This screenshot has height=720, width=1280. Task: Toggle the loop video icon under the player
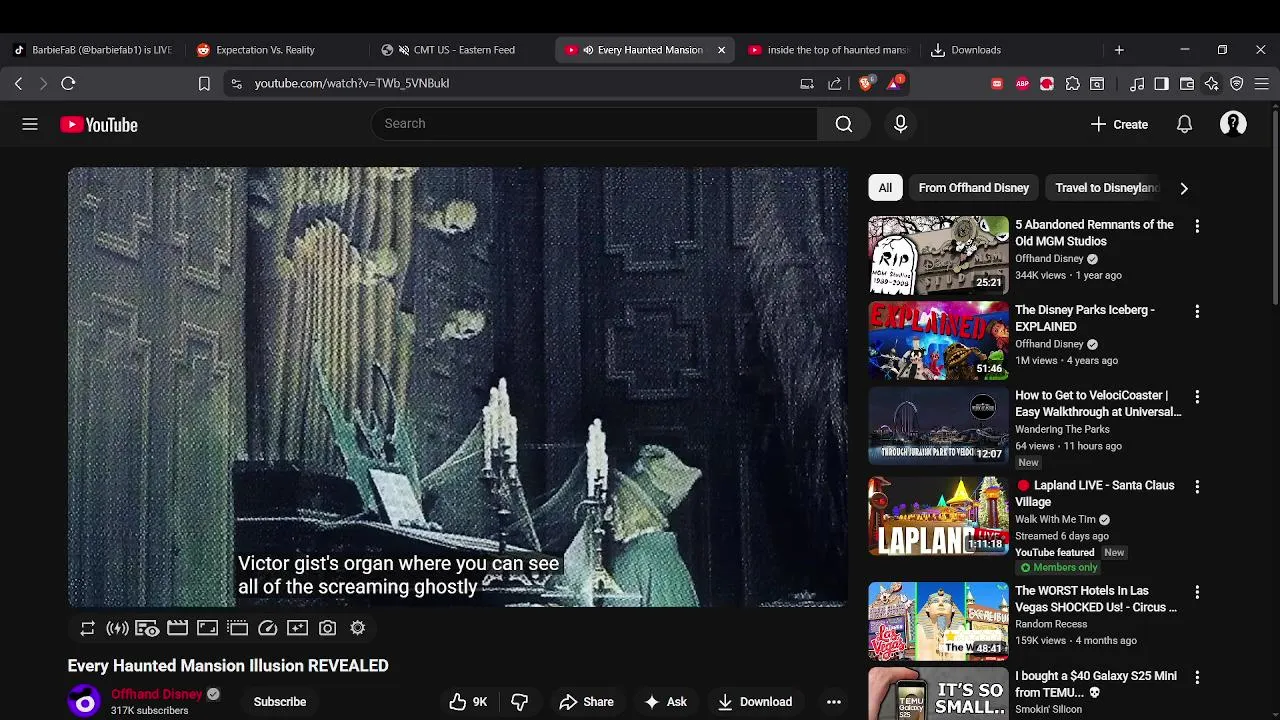pyautogui.click(x=87, y=628)
